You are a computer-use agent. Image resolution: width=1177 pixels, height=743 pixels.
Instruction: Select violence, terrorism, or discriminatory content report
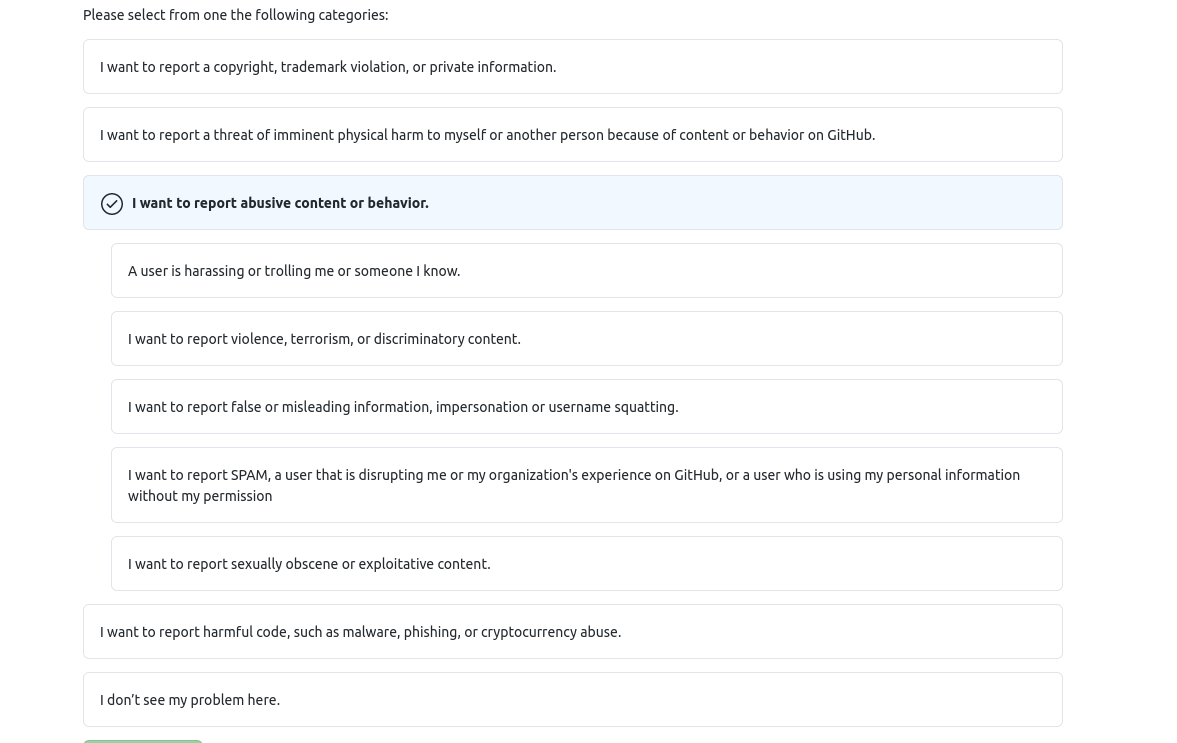[587, 338]
